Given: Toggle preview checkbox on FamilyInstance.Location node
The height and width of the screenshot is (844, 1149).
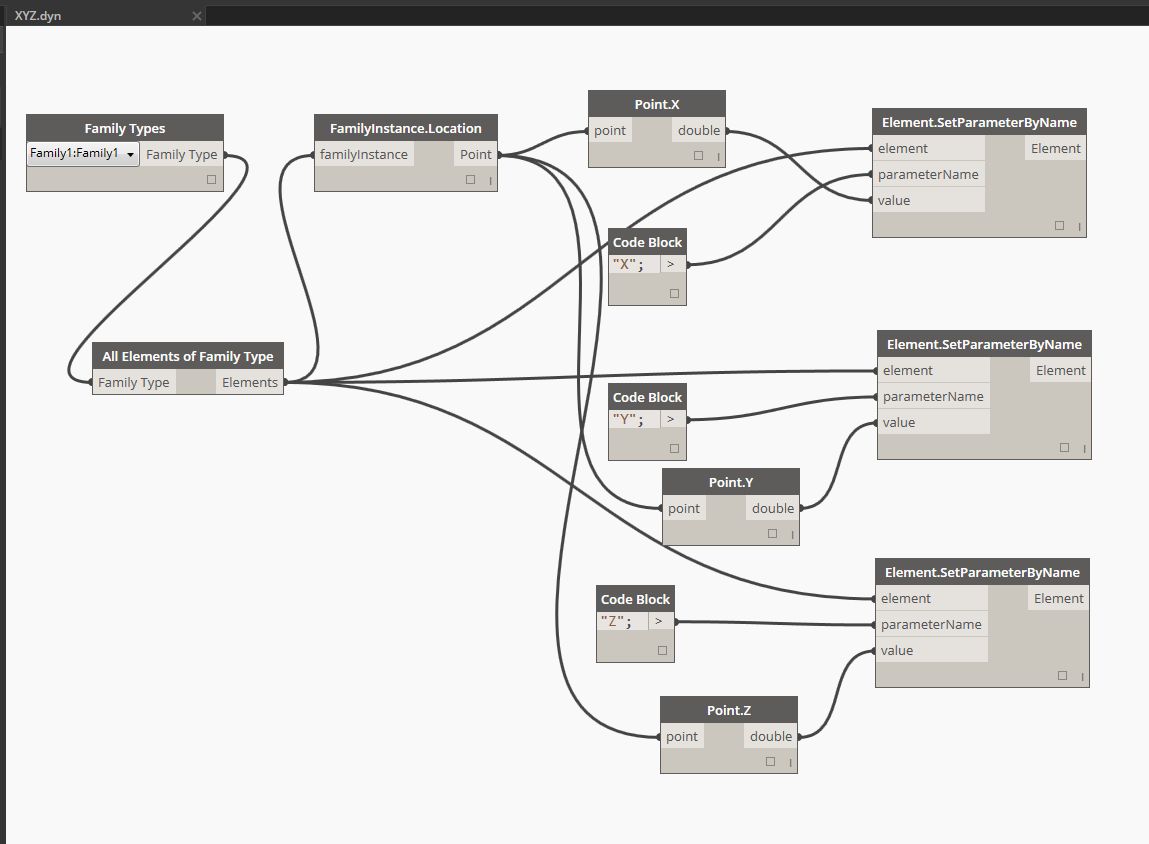Looking at the screenshot, I should pos(470,180).
